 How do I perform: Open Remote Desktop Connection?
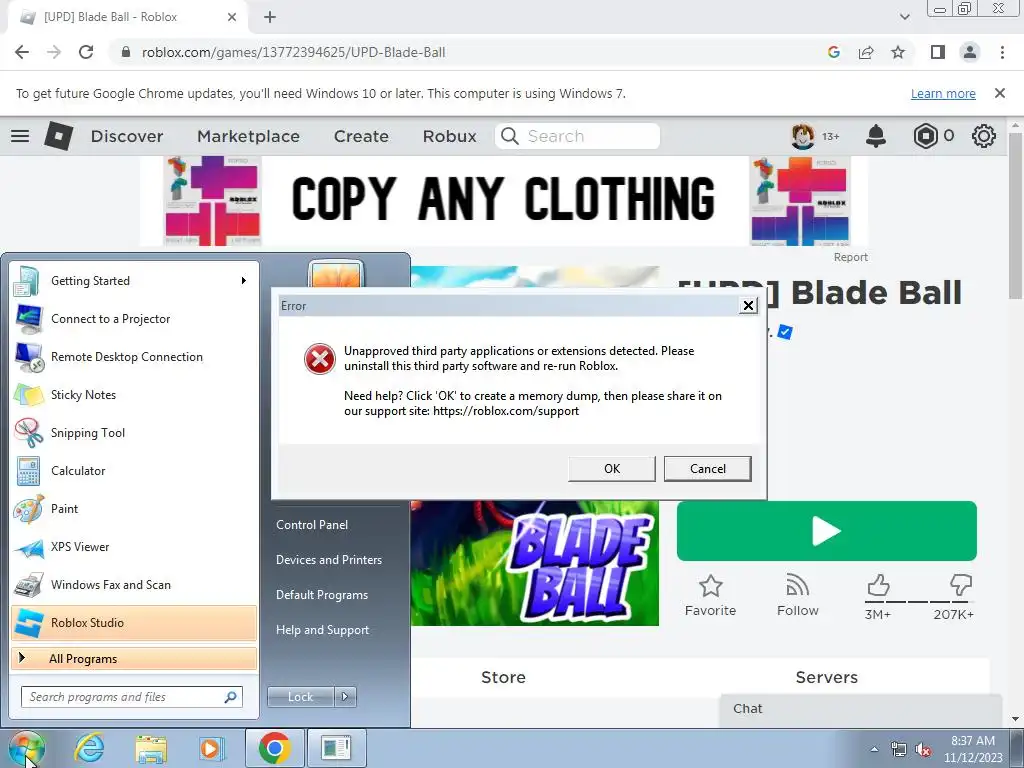point(134,357)
